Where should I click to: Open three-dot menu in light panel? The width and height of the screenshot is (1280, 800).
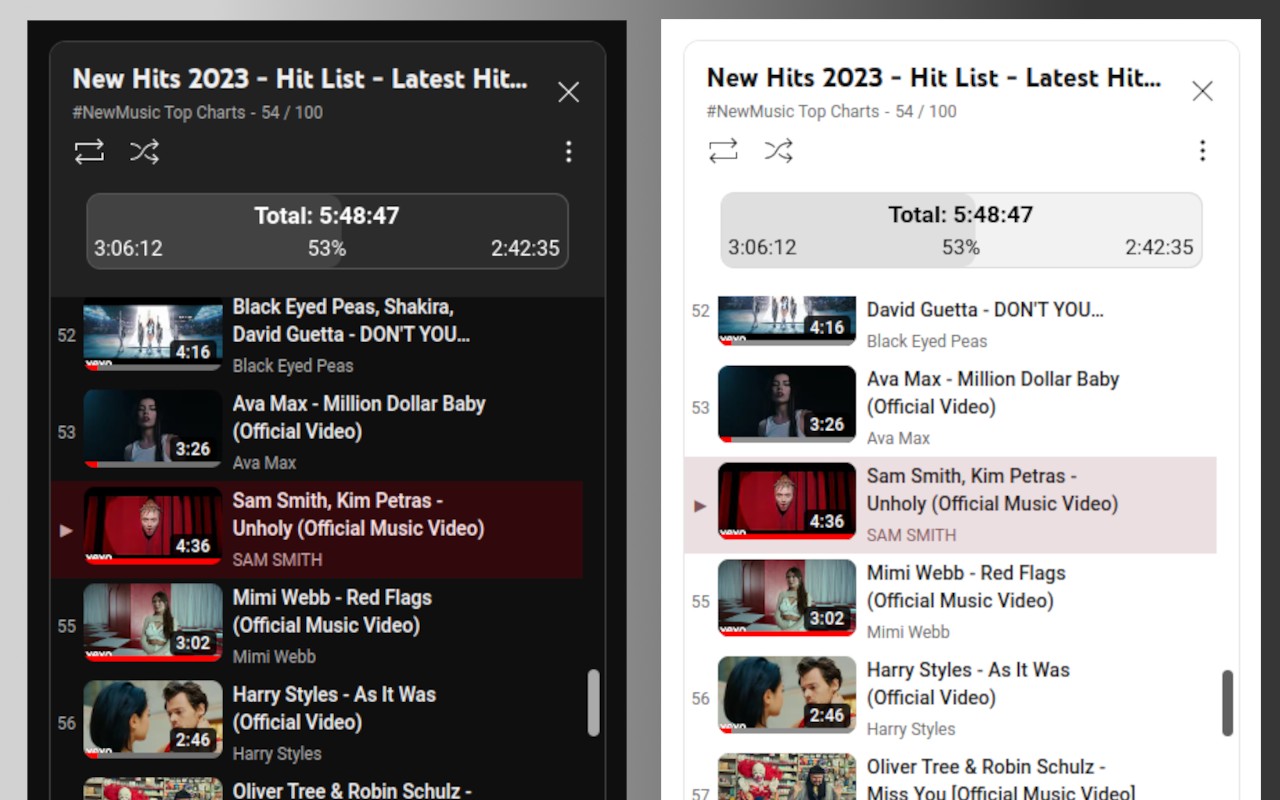(x=1202, y=150)
